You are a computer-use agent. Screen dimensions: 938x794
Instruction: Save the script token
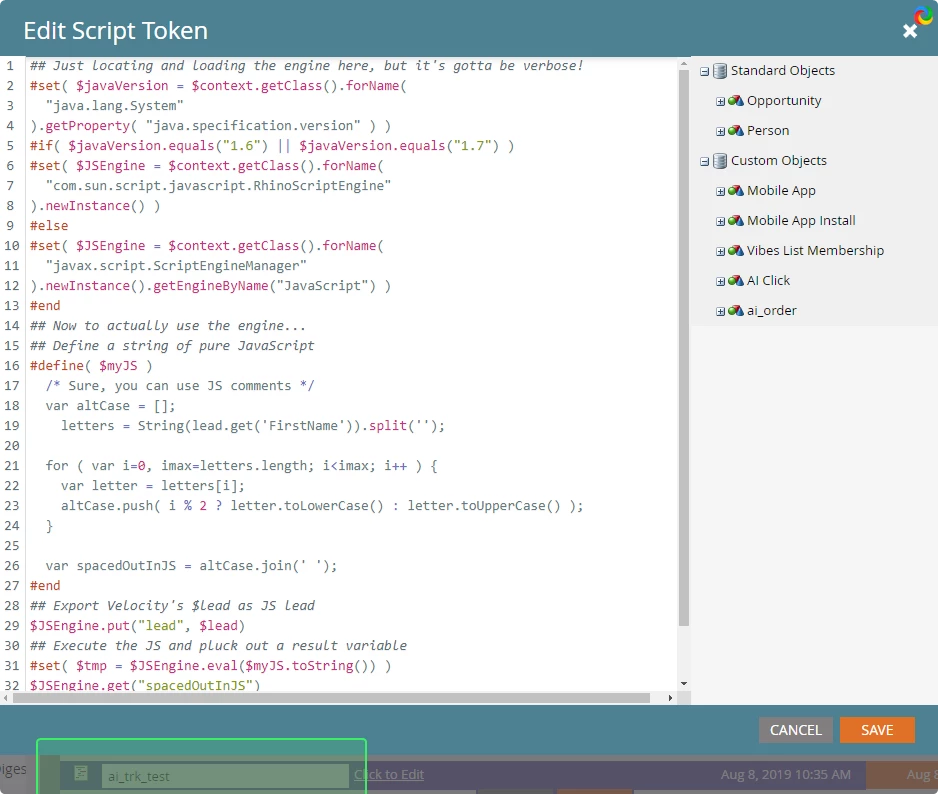click(x=877, y=730)
